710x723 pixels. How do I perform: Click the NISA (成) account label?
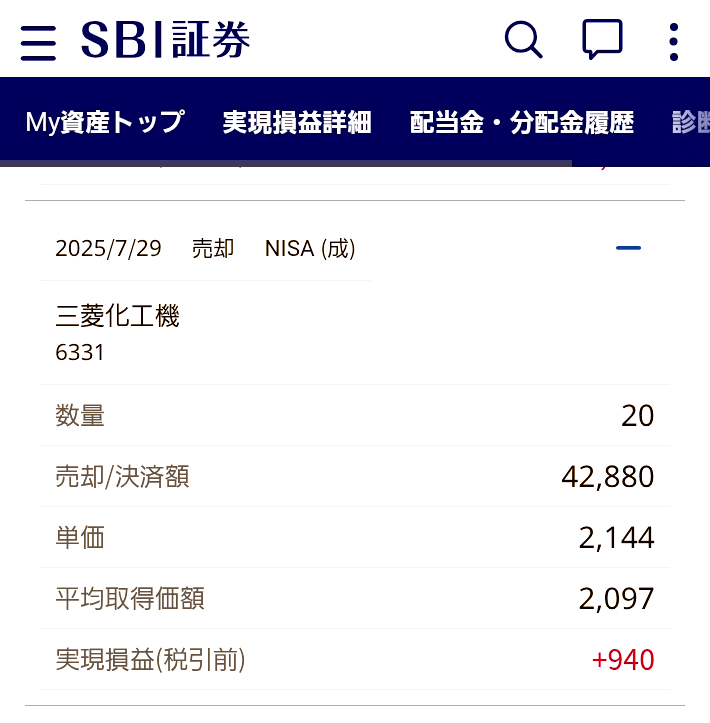click(x=310, y=248)
